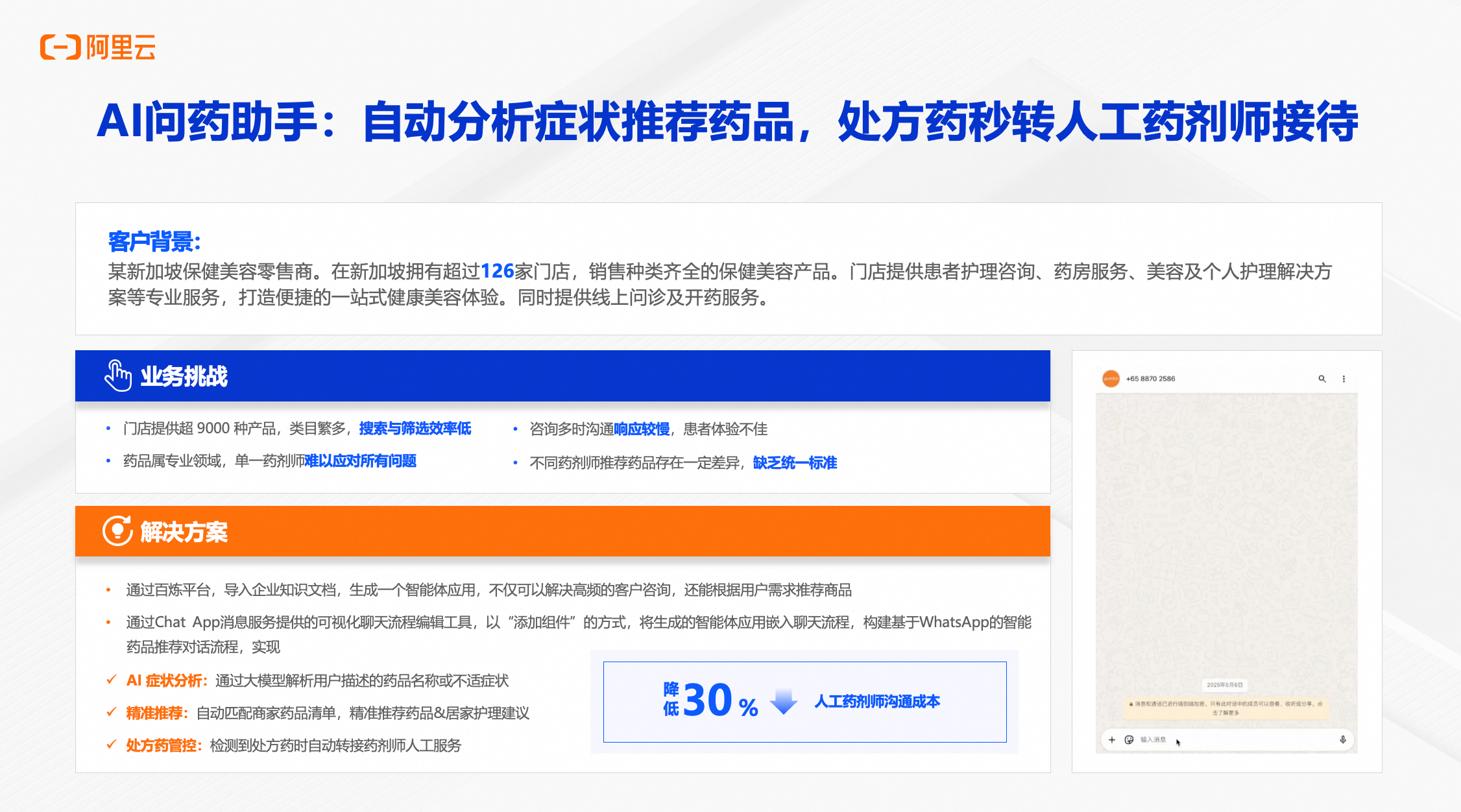Click the lightbulb icon beside 解决方案

[117, 531]
